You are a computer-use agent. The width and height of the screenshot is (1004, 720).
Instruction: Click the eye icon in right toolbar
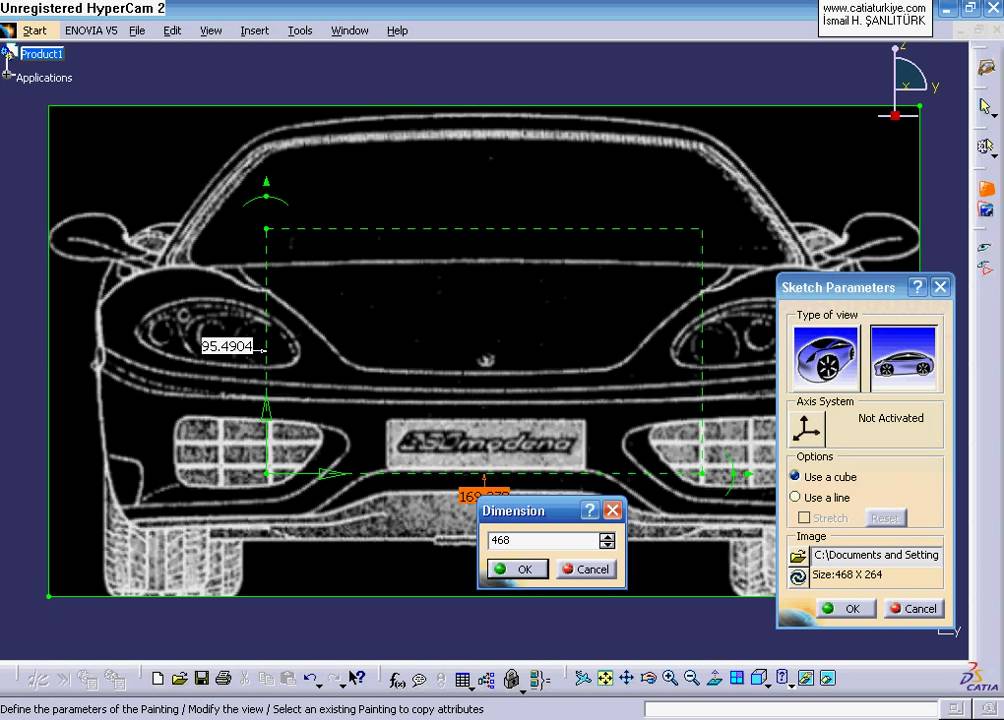click(x=985, y=247)
